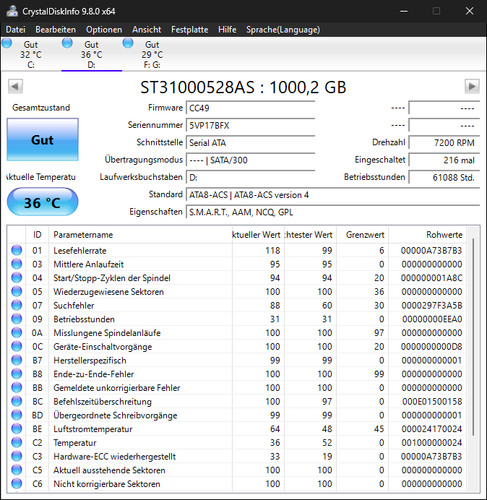This screenshot has width=487, height=500.
Task: Click the Grenzwert column header
Action: [x=363, y=235]
